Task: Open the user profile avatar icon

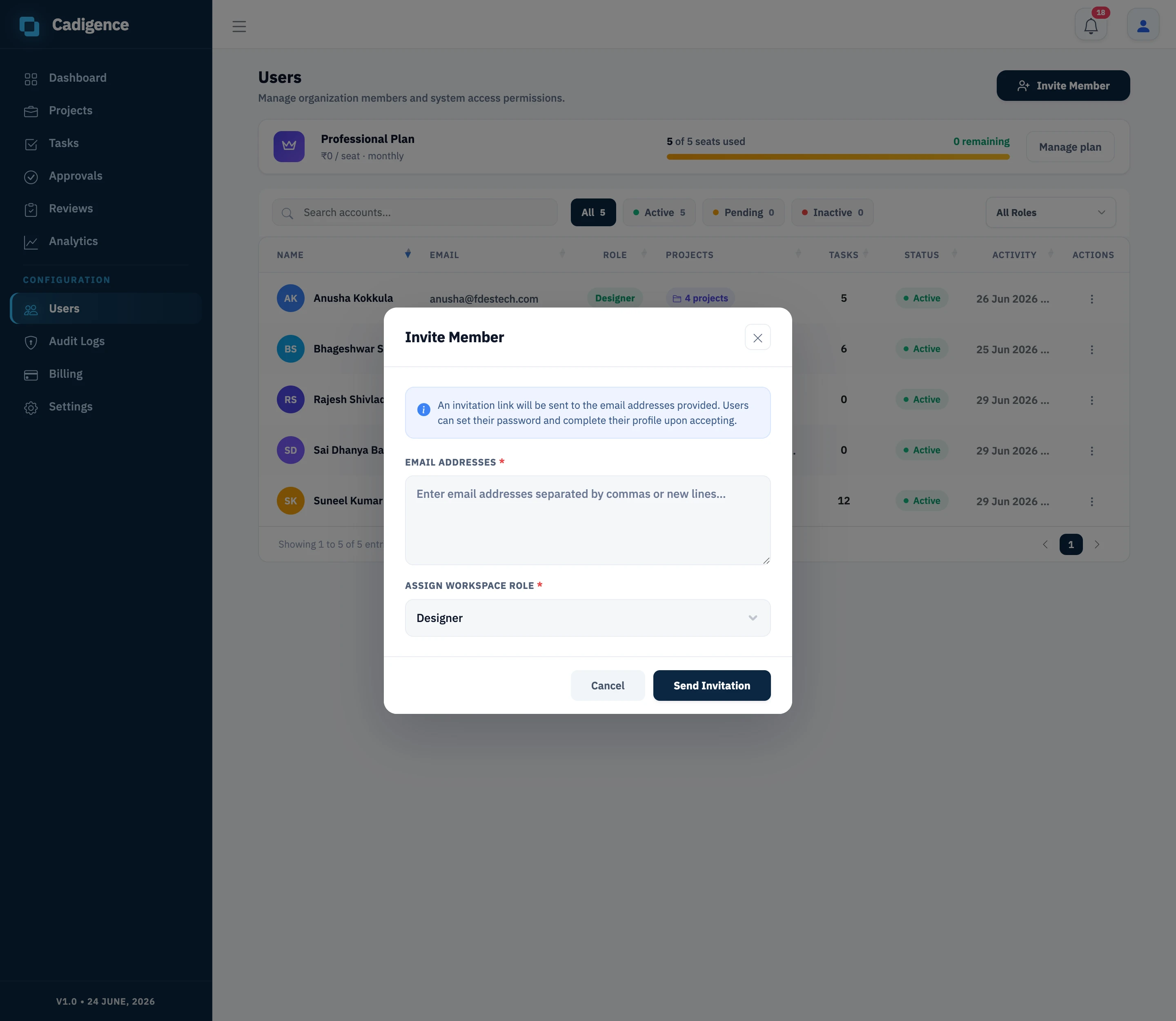Action: point(1143,26)
